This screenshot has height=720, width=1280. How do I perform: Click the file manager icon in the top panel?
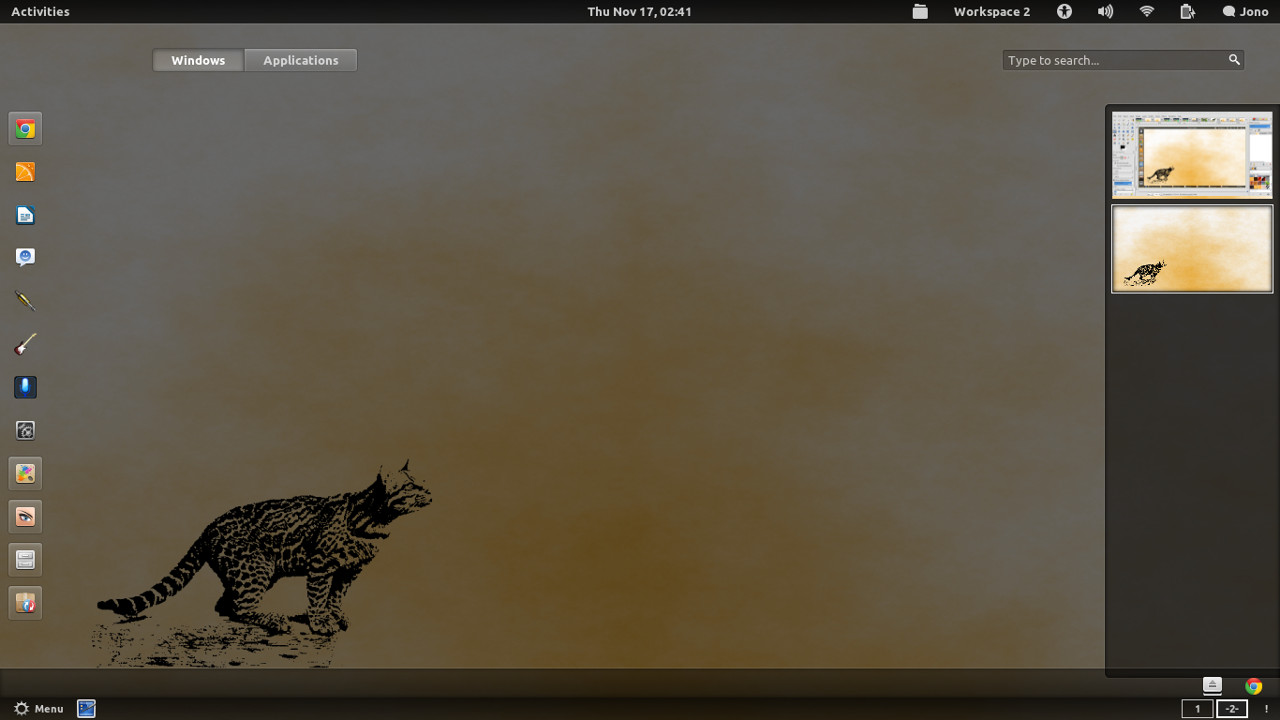919,11
